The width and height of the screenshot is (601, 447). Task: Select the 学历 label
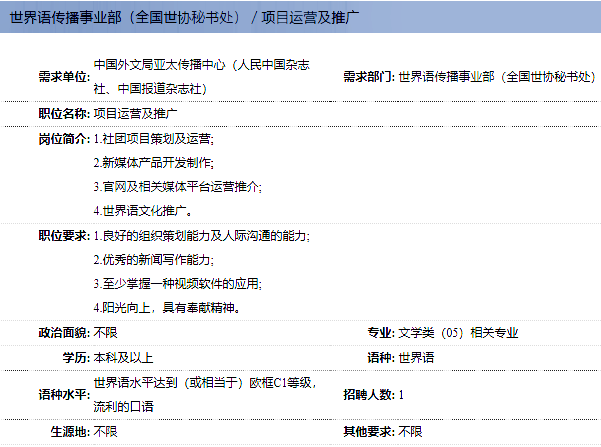click(76, 358)
